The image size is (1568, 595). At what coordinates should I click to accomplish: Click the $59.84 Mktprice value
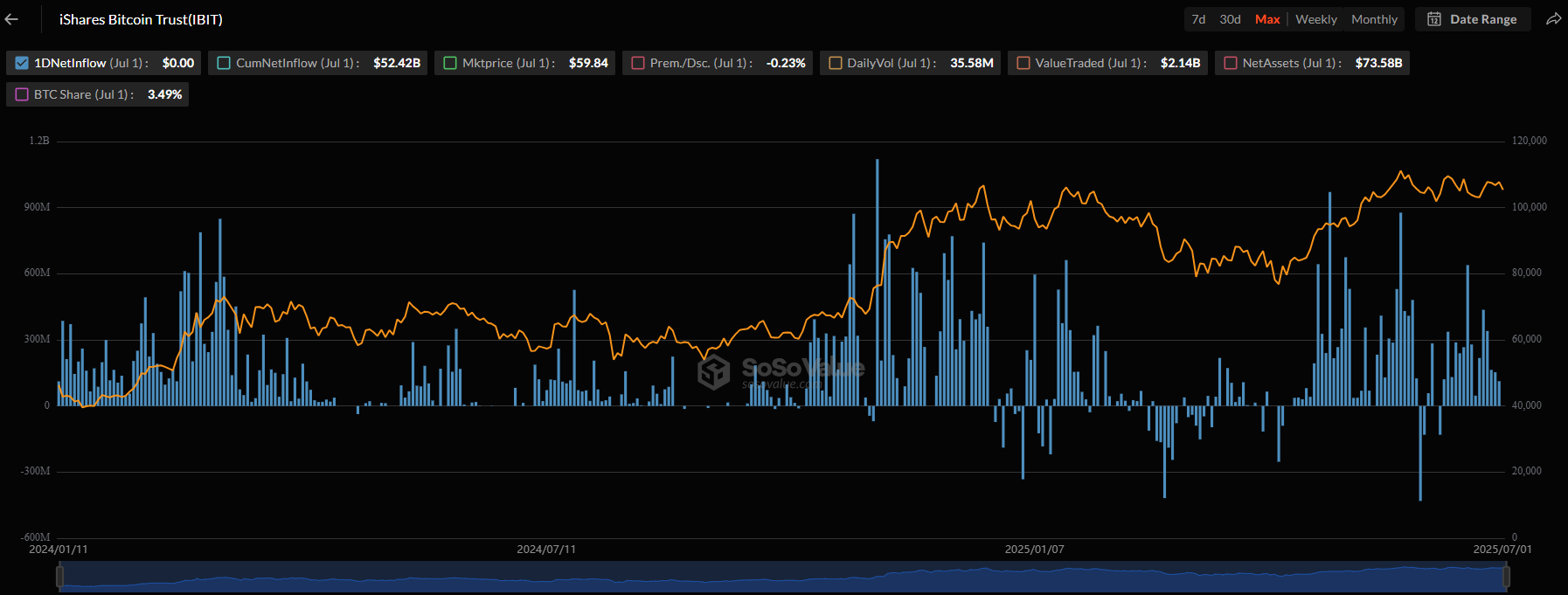pyautogui.click(x=588, y=63)
